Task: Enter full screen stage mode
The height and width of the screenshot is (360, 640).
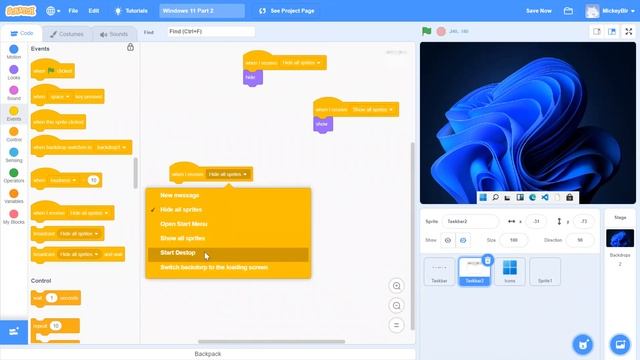Action: (x=629, y=31)
